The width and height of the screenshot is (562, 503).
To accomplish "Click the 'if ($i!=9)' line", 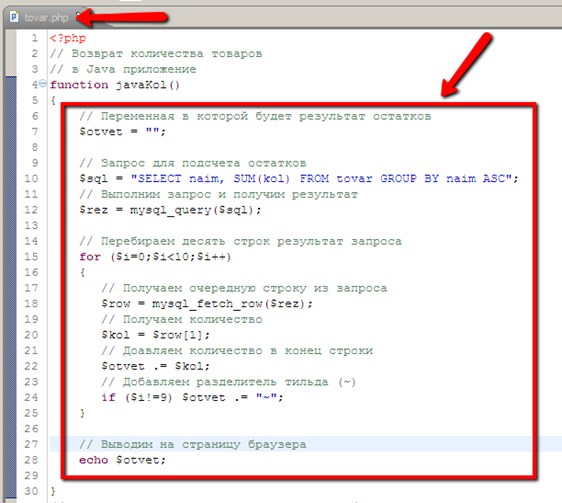I will click(x=192, y=397).
